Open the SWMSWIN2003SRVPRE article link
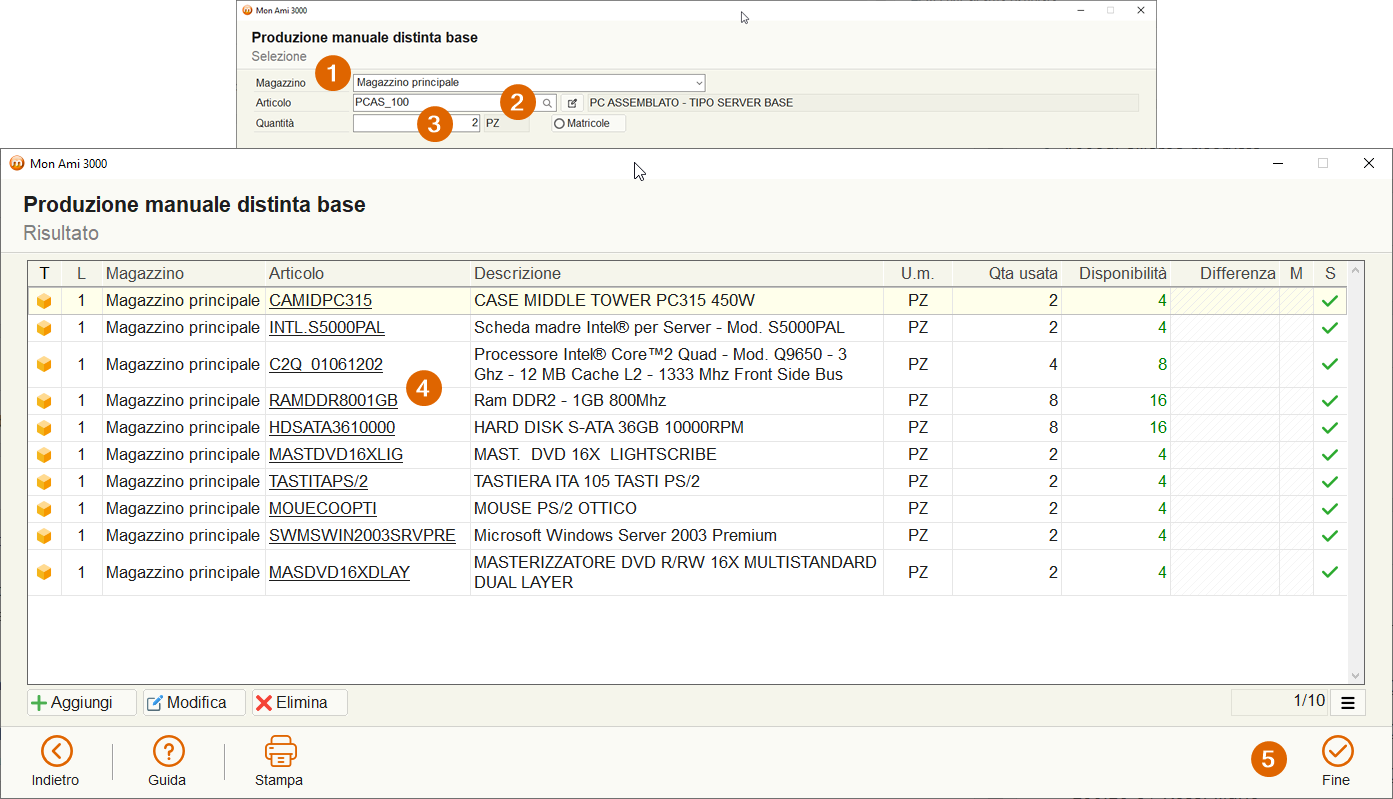This screenshot has height=799, width=1393. click(362, 536)
